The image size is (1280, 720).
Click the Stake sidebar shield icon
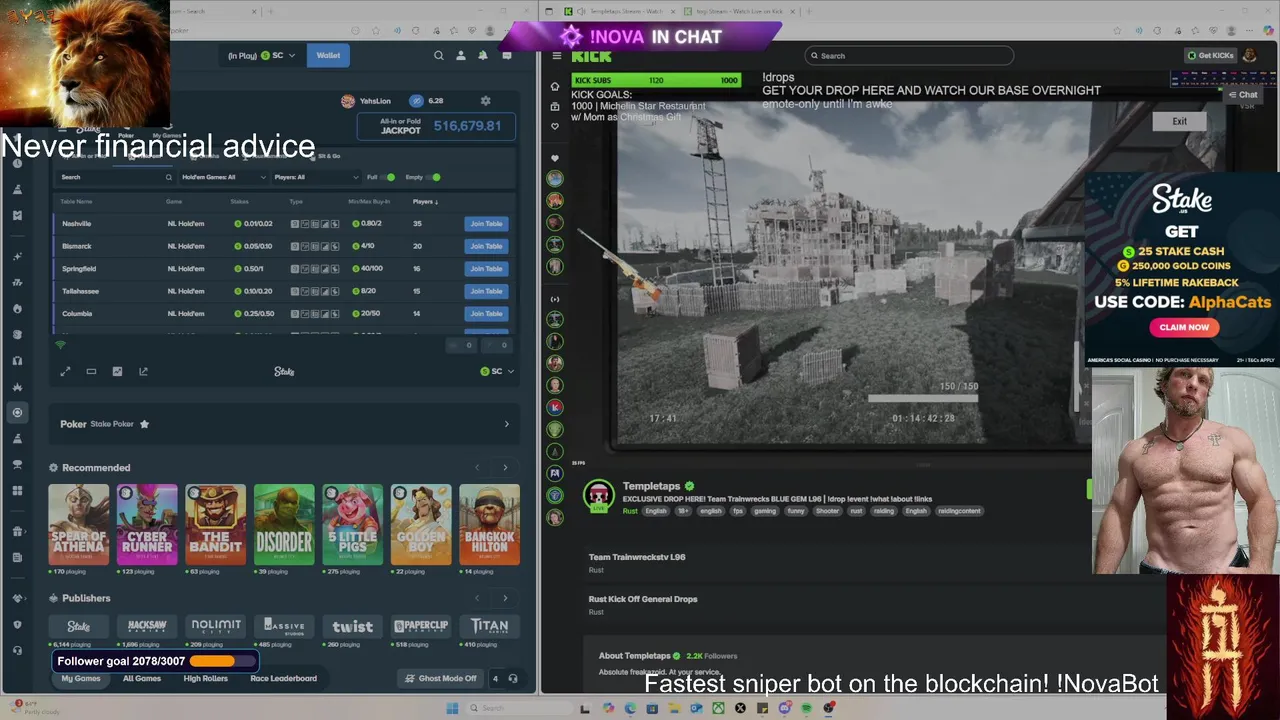[17, 624]
